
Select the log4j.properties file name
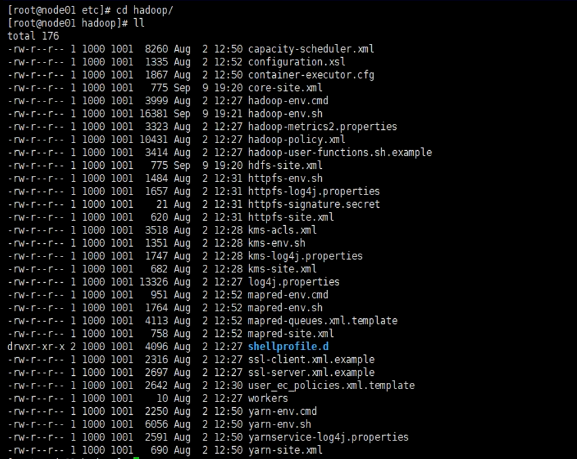294,282
